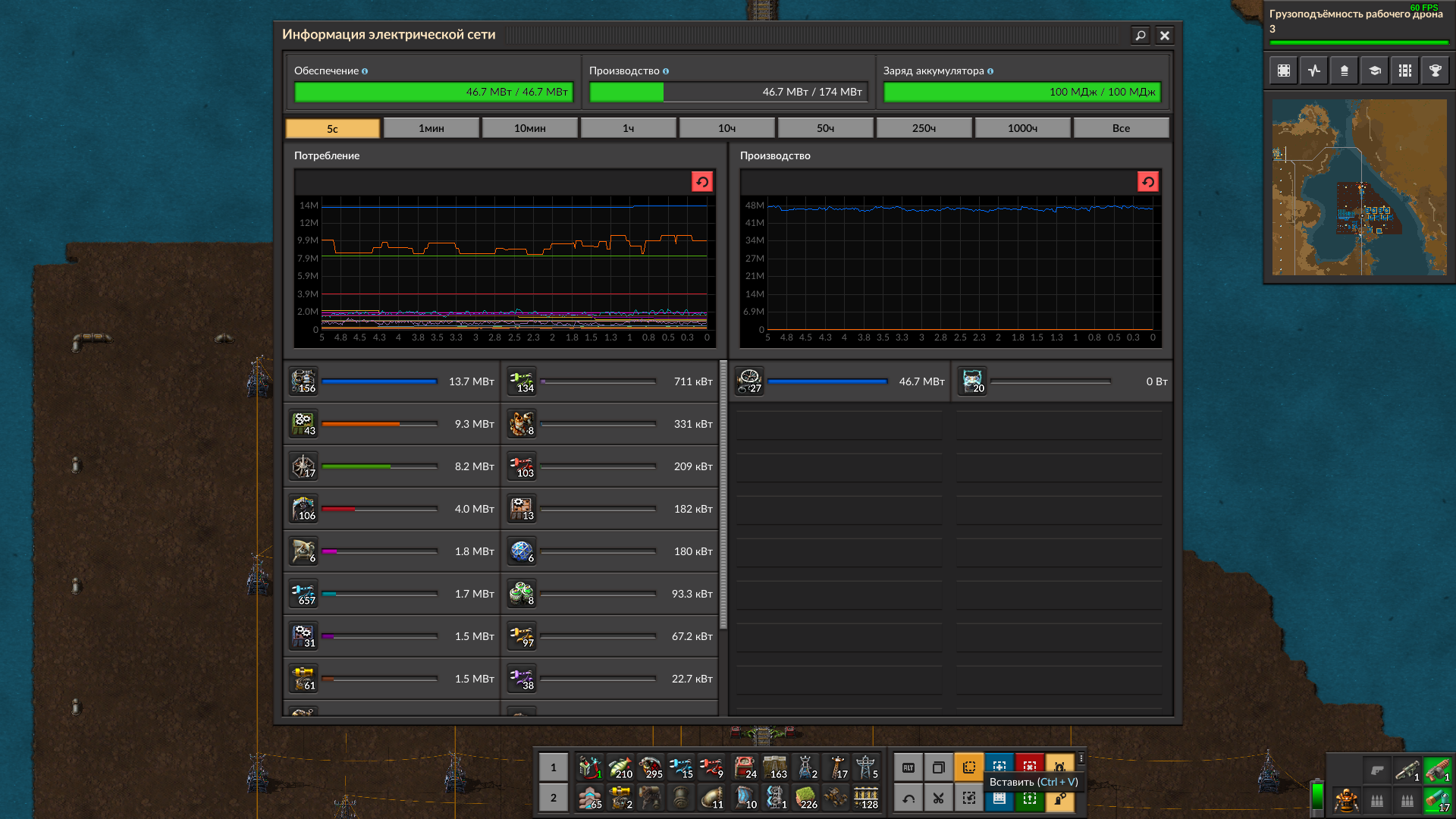Viewport: 1456px width, 819px height.
Task: Toggle the 0 Вт accumulator icon with count 20
Action: tap(972, 381)
